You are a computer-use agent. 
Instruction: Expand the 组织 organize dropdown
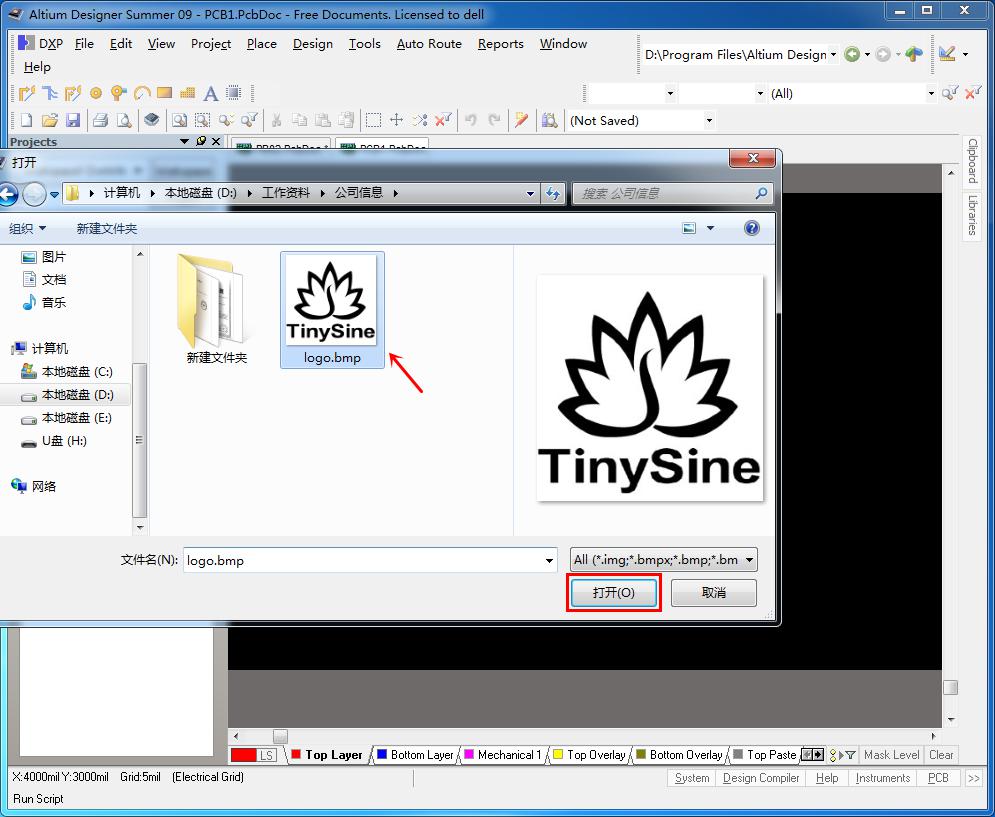point(27,229)
